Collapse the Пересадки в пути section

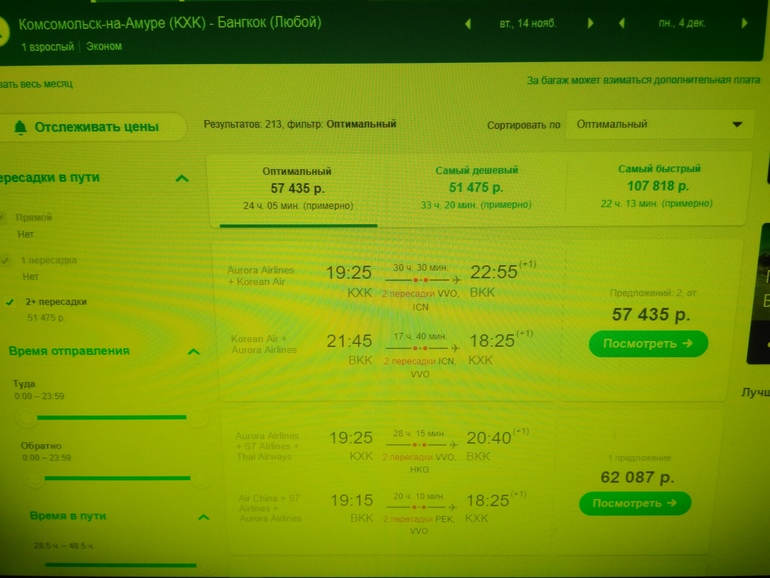(182, 179)
